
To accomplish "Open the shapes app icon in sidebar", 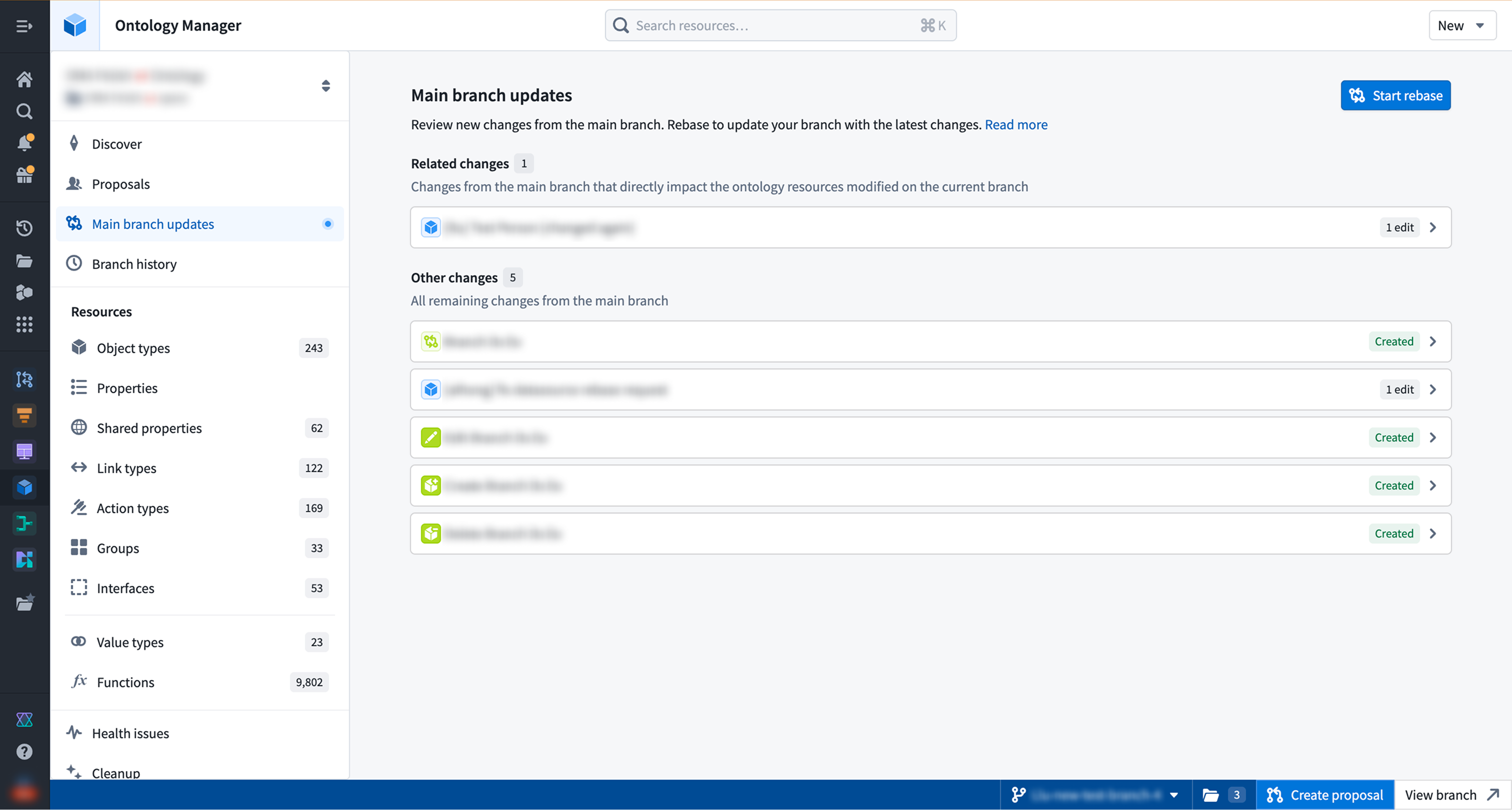I will [24, 292].
